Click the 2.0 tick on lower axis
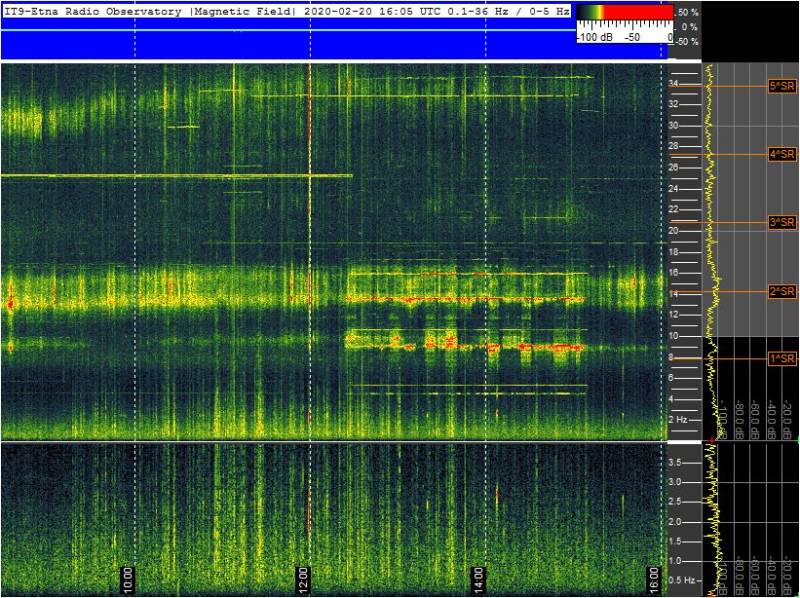The width and height of the screenshot is (800, 598). pos(674,522)
